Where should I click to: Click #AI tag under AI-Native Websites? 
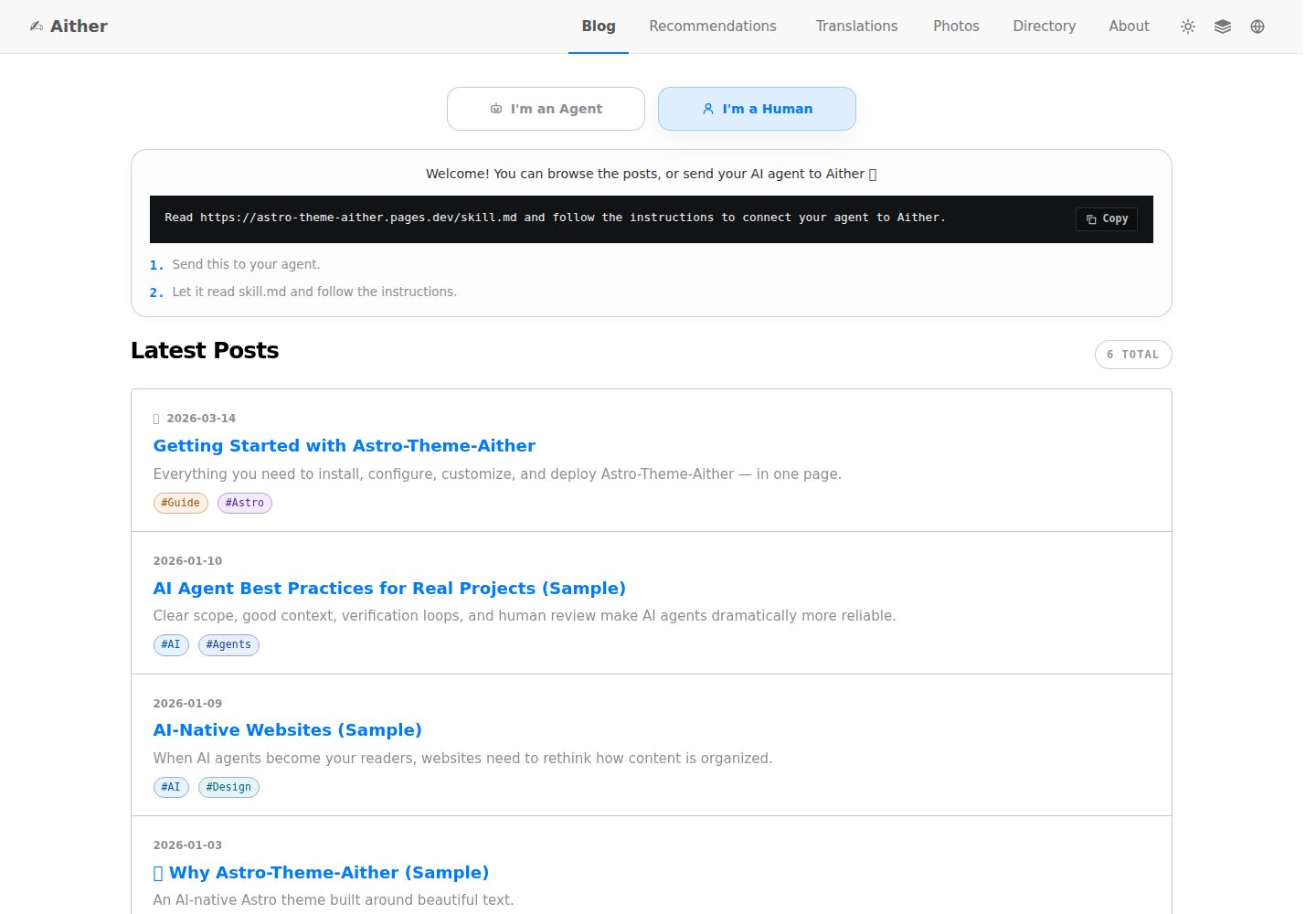coord(171,787)
